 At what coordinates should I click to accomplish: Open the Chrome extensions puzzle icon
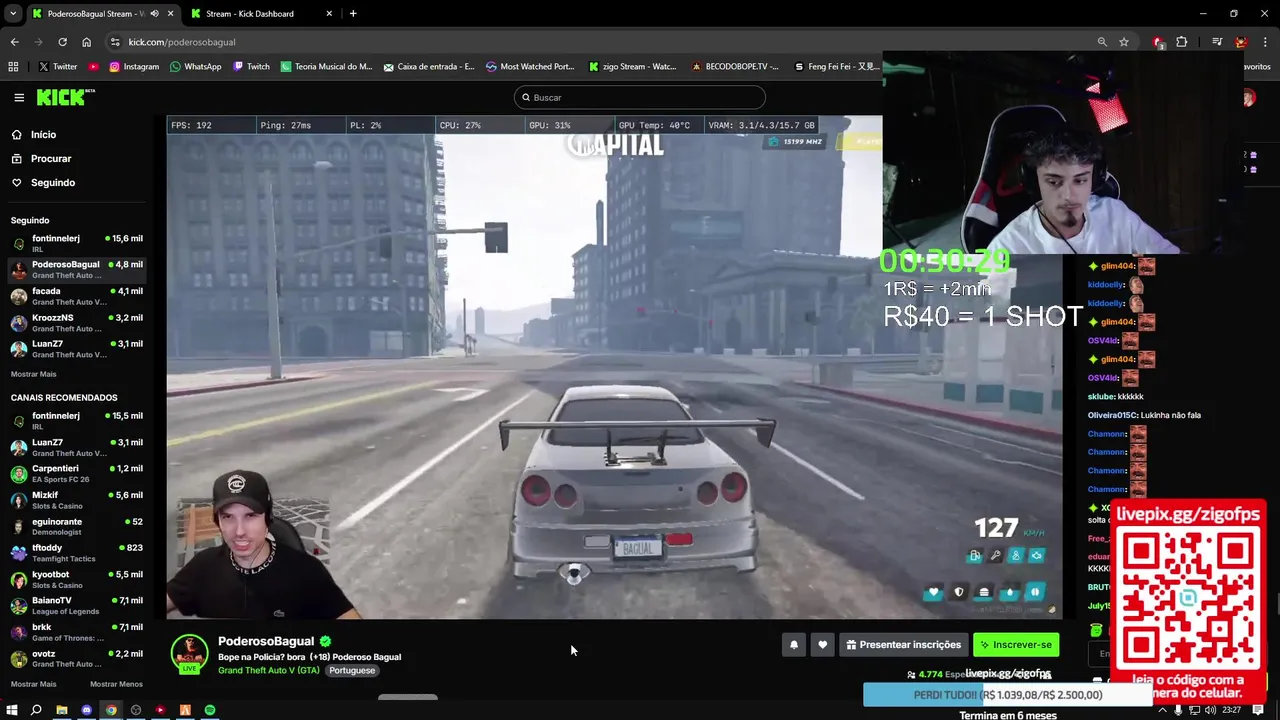pyautogui.click(x=1182, y=42)
